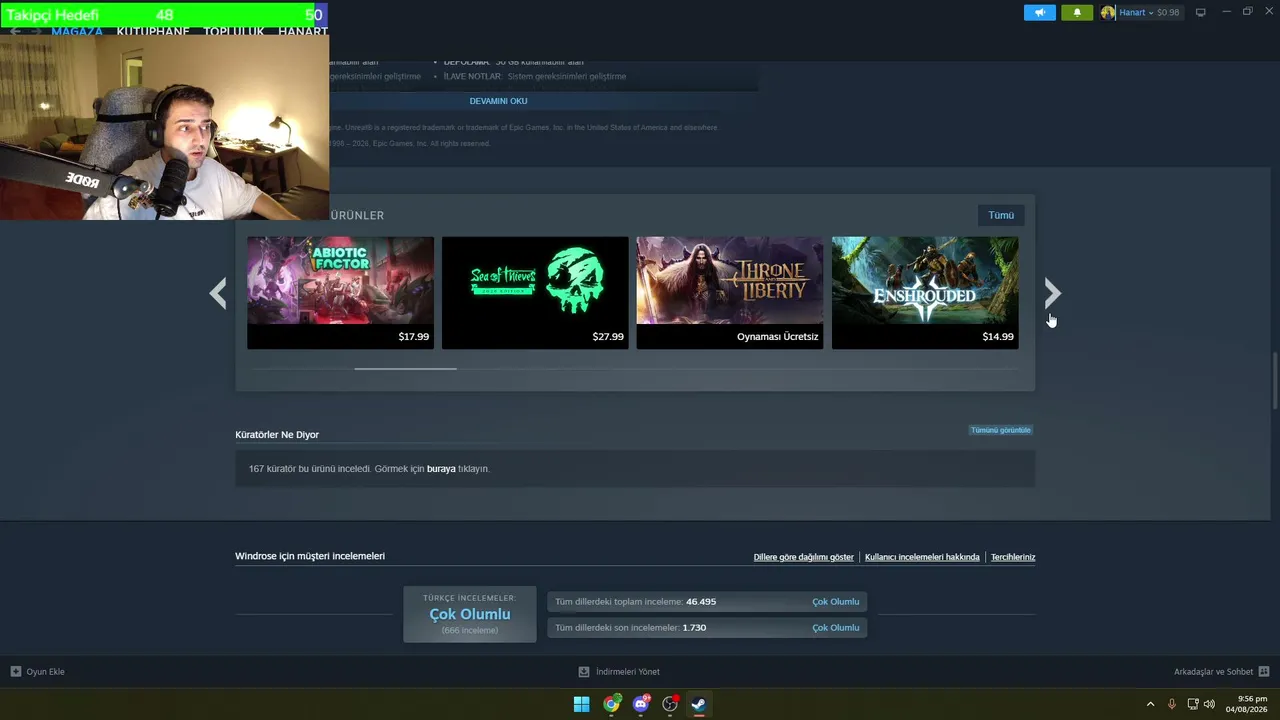This screenshot has width=1280, height=720.
Task: Open network settings tray icon
Action: coord(1193,704)
